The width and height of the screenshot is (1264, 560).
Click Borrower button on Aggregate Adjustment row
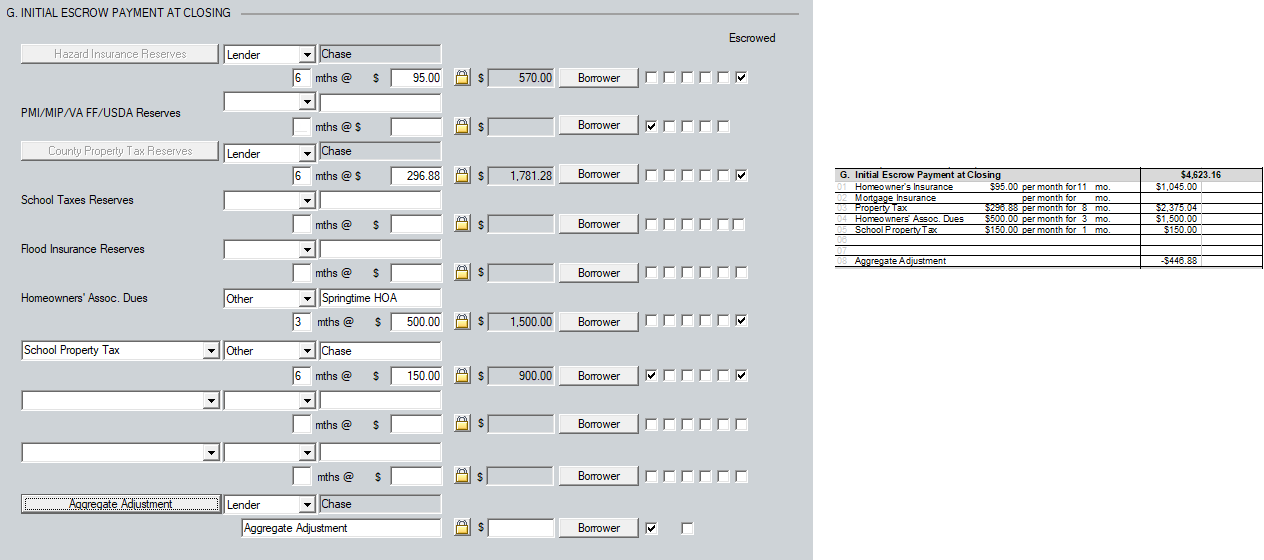pyautogui.click(x=598, y=527)
